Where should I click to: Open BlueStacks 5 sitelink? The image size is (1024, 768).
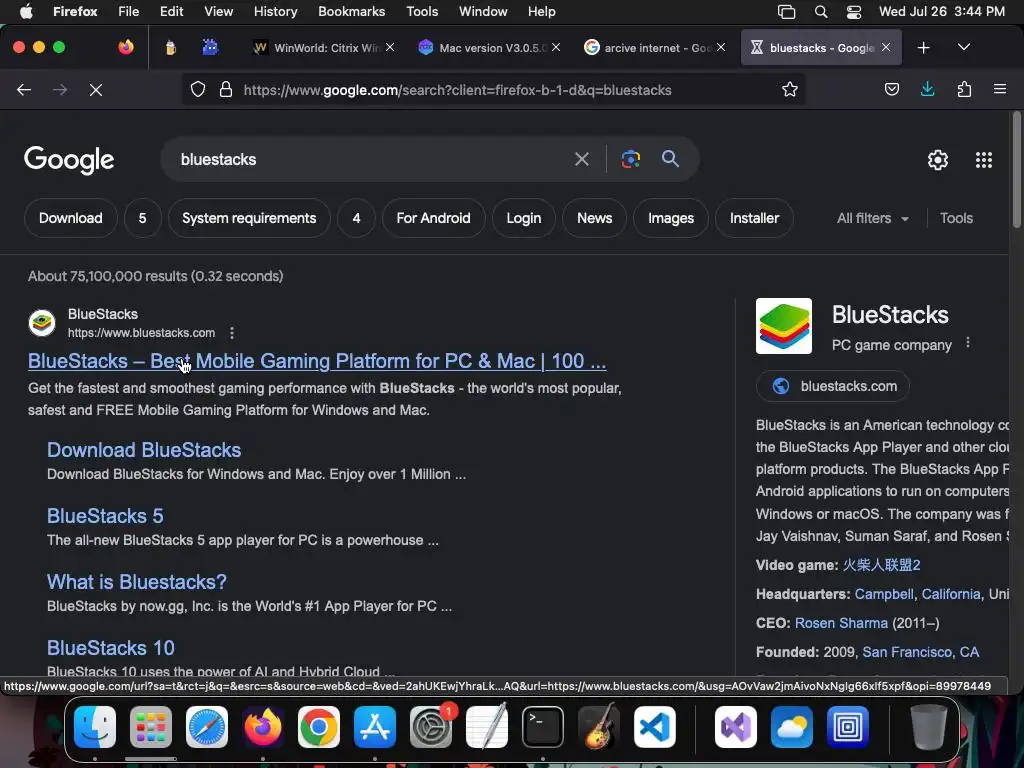tap(105, 516)
